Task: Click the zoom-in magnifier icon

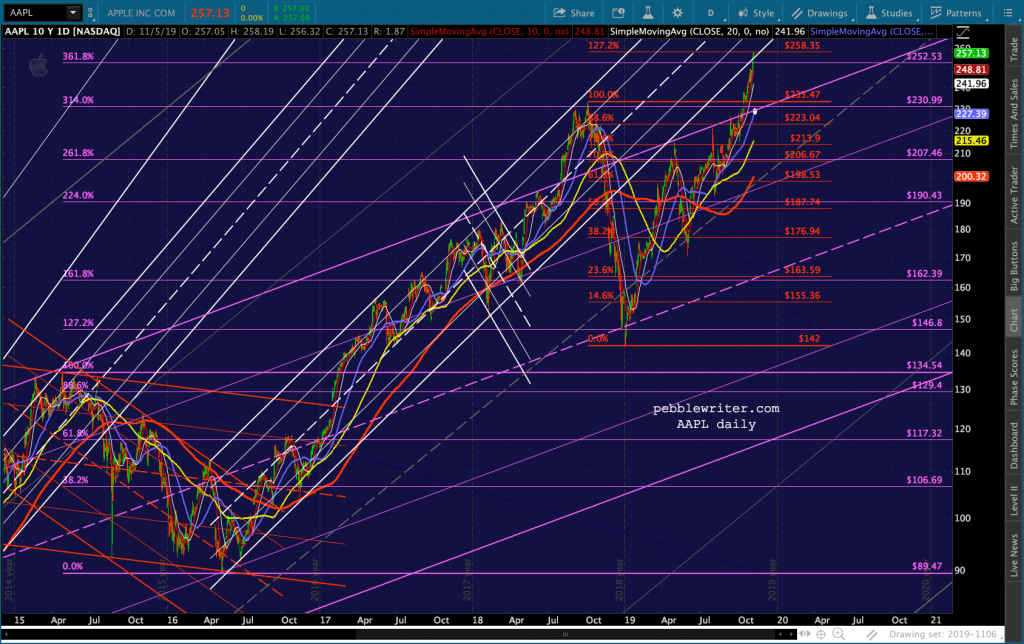Action: coord(839,634)
